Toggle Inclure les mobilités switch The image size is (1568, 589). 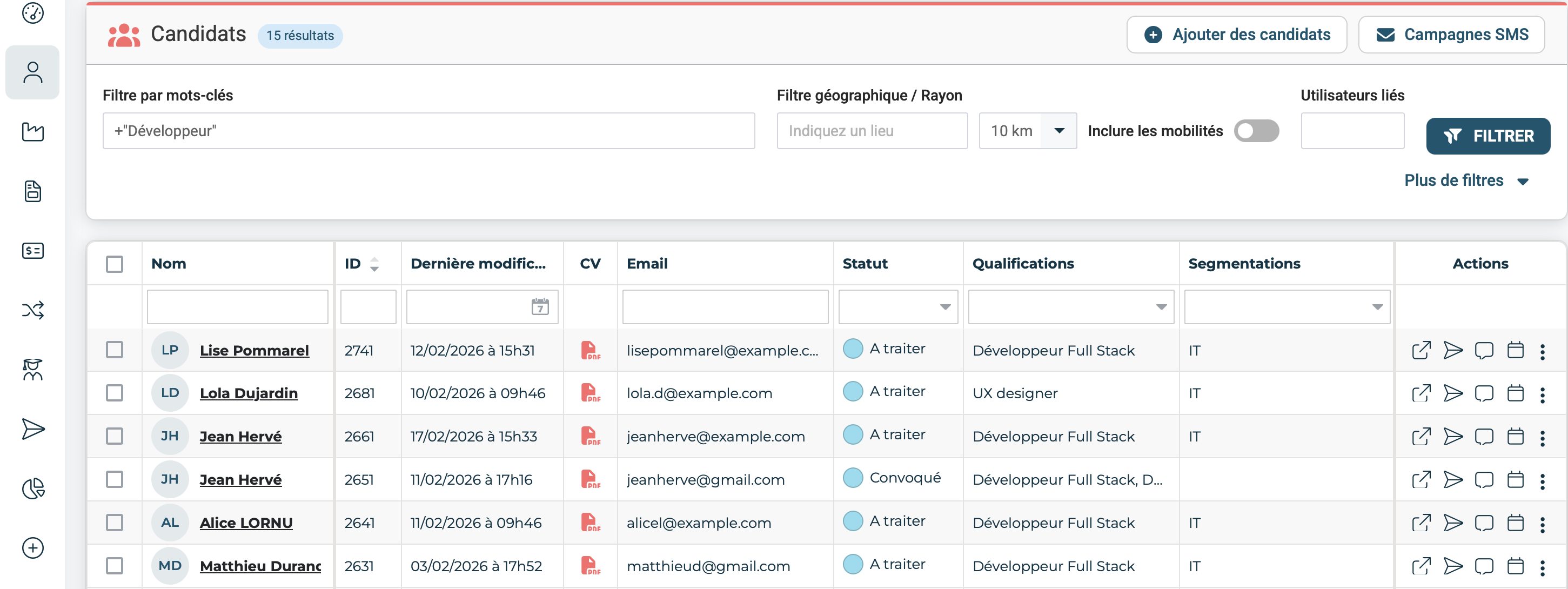pos(1256,131)
